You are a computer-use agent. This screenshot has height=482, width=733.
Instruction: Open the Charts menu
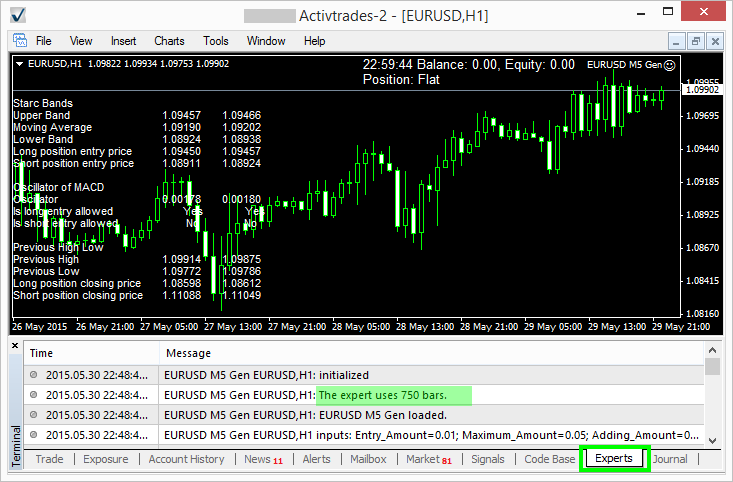click(169, 41)
